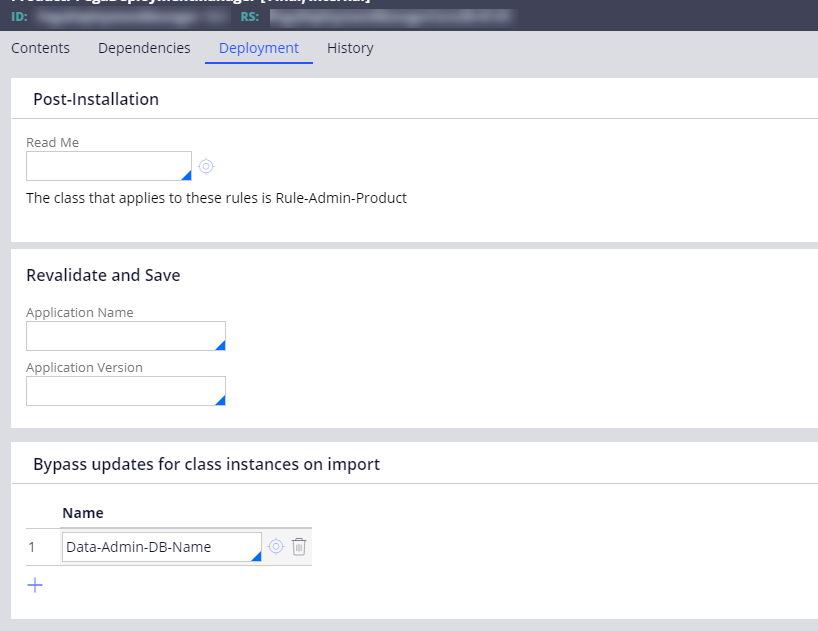The image size is (818, 631).
Task: Select row number 1 in bypass table
Action: click(x=32, y=547)
